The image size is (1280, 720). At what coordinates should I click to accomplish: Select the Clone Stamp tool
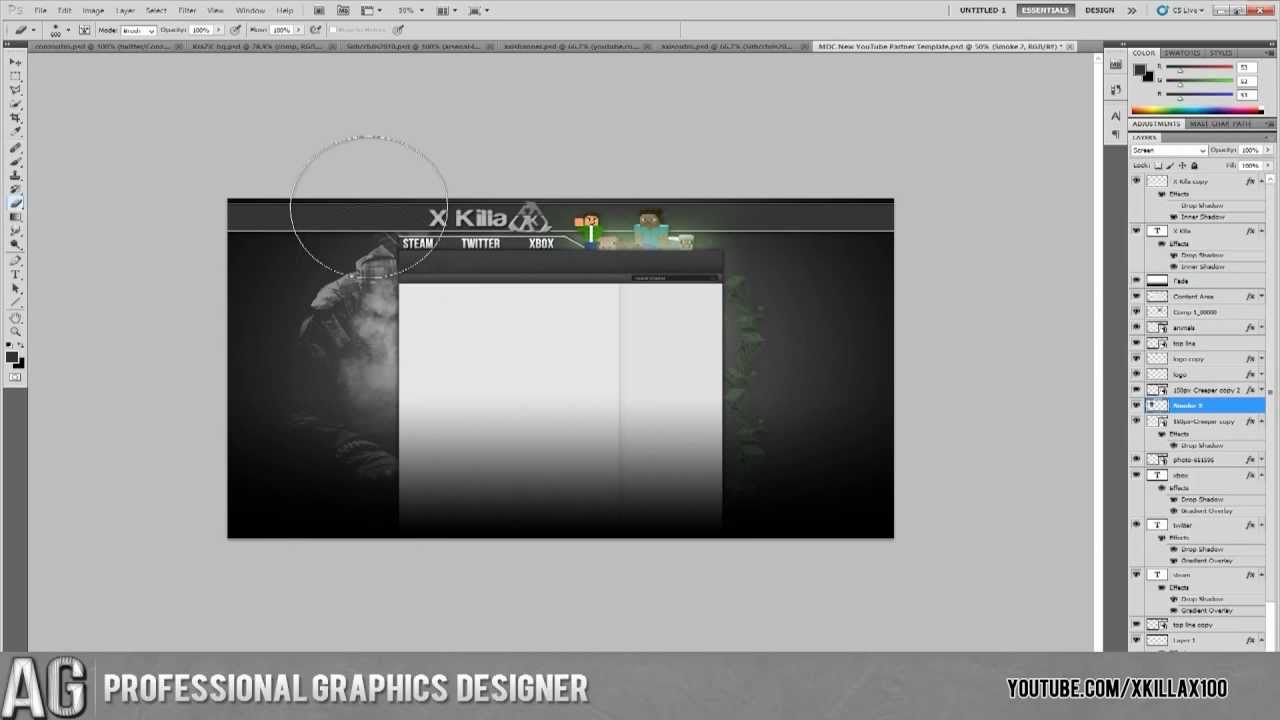click(15, 176)
